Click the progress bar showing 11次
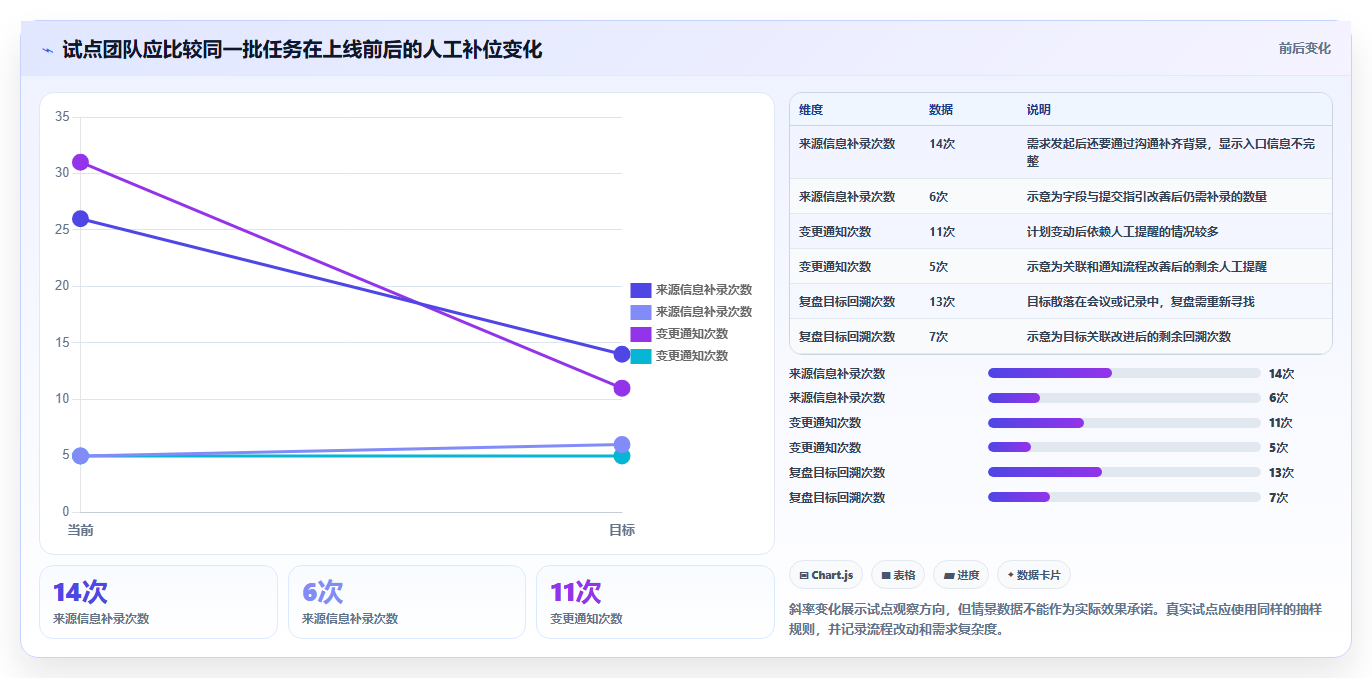The height and width of the screenshot is (678, 1372). (1124, 423)
